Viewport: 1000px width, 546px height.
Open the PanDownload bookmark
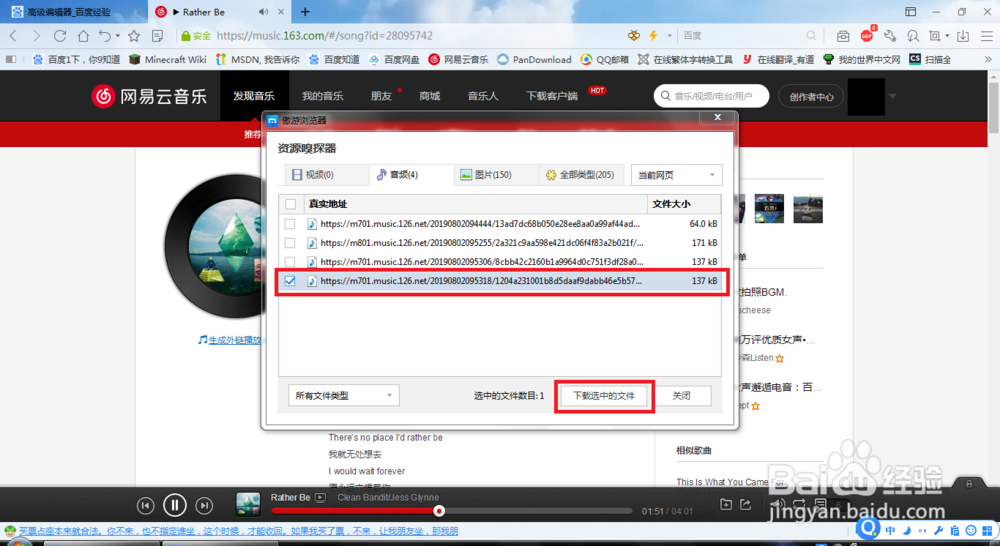point(534,59)
